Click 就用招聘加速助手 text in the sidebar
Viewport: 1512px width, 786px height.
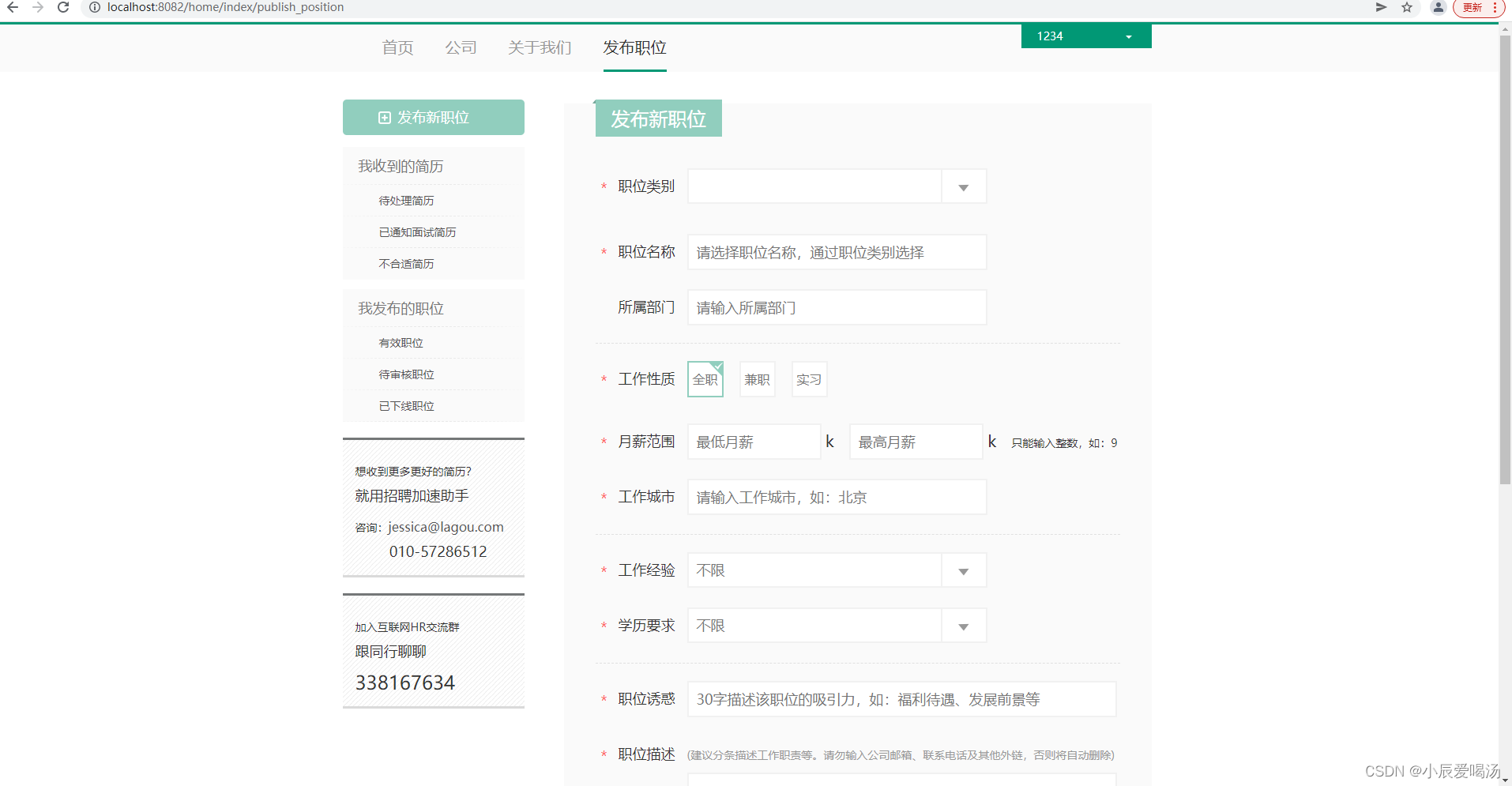click(412, 496)
